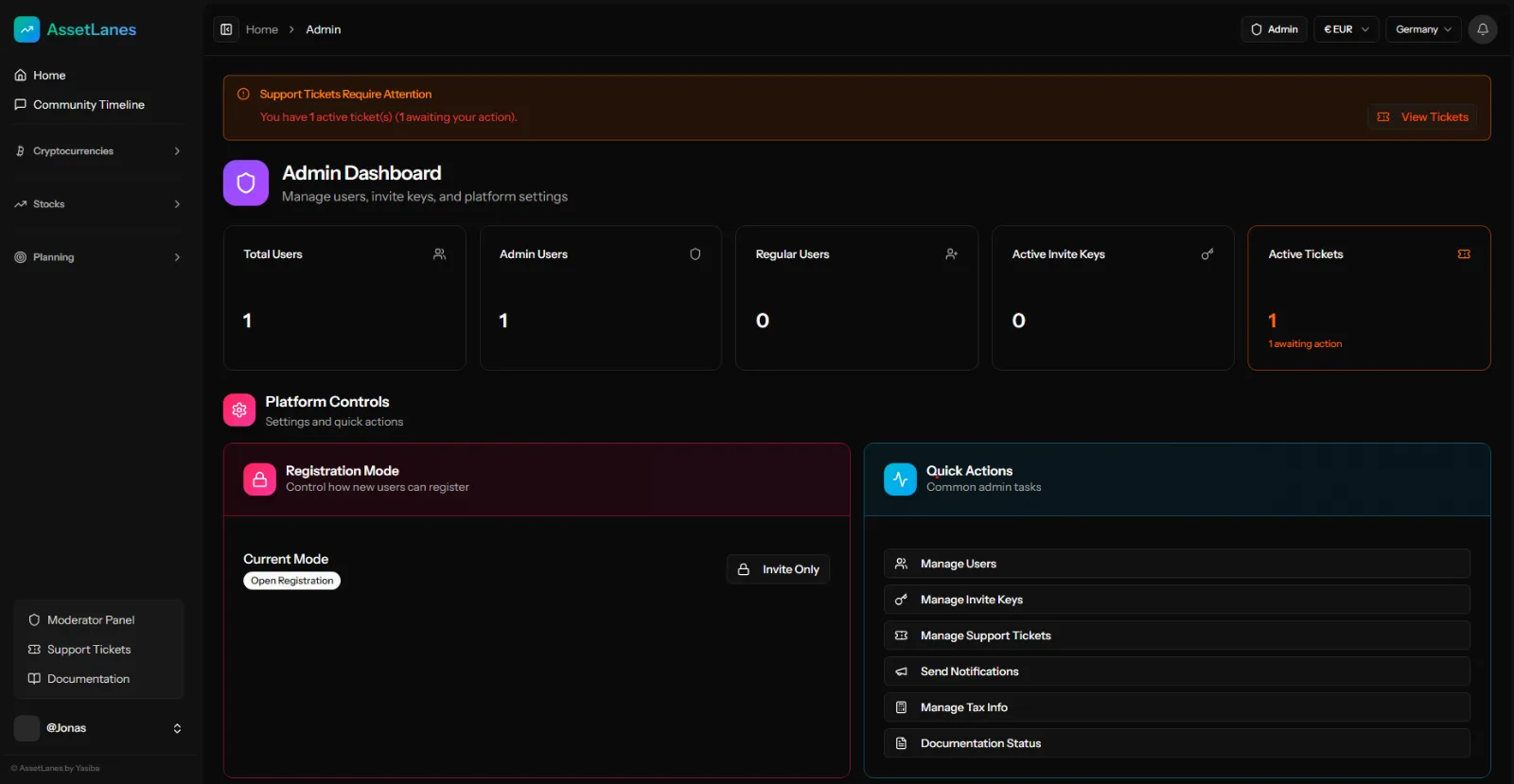Click the Active Invite Keys key icon
Screen dimensions: 1514x784
[1207, 254]
